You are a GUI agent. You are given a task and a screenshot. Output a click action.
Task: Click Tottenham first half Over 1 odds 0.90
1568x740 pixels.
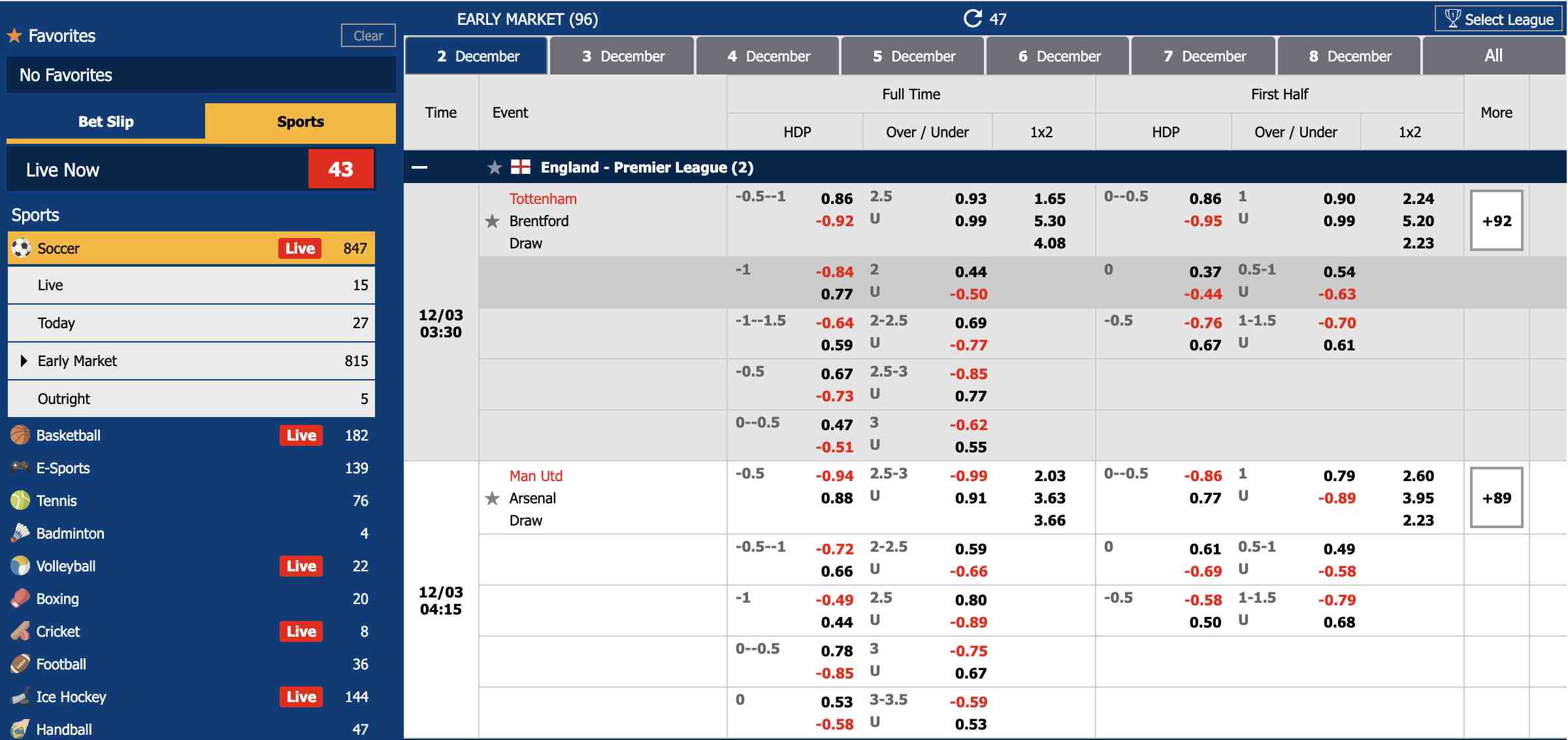coord(1339,199)
